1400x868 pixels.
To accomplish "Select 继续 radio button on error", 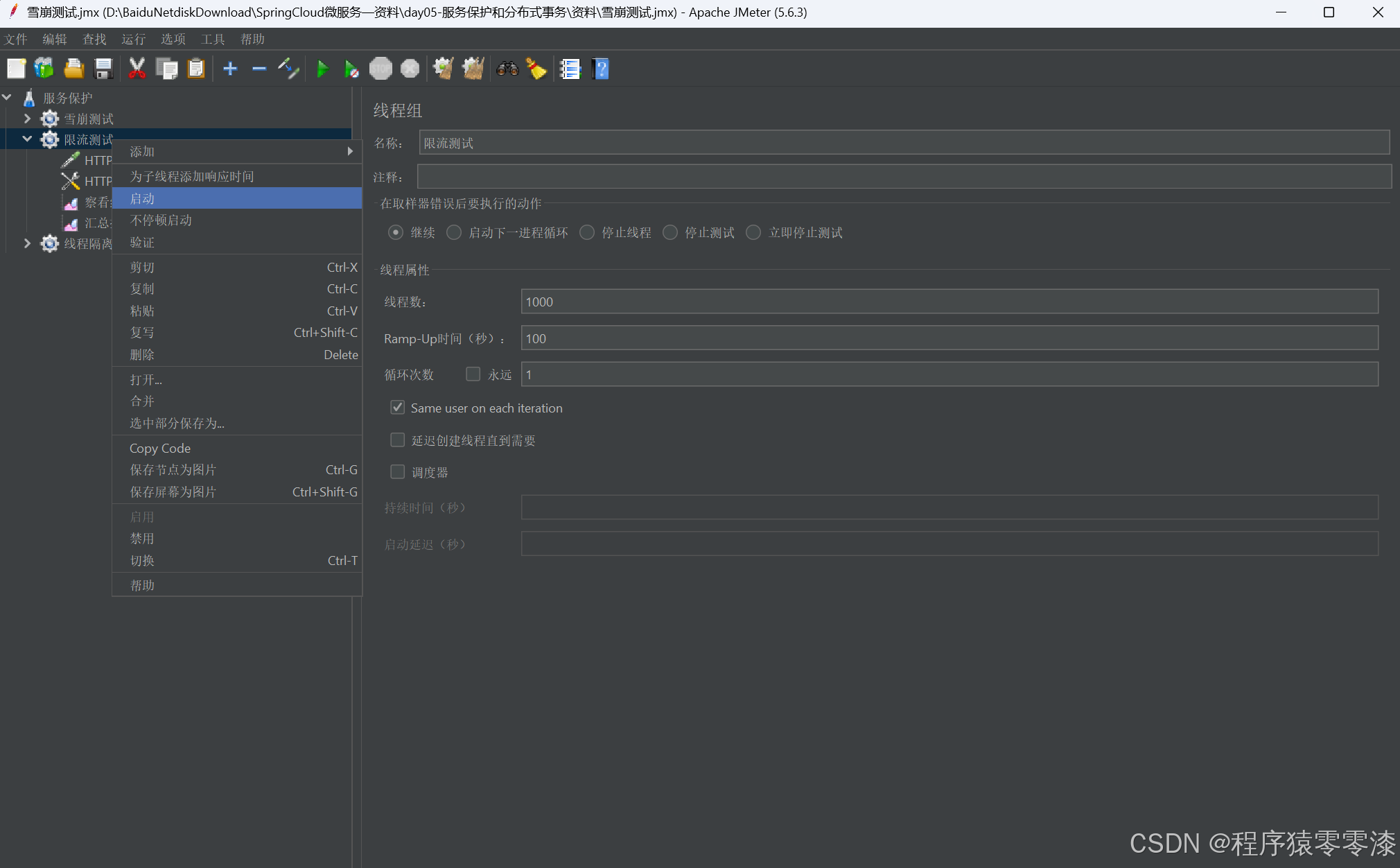I will pyautogui.click(x=397, y=233).
